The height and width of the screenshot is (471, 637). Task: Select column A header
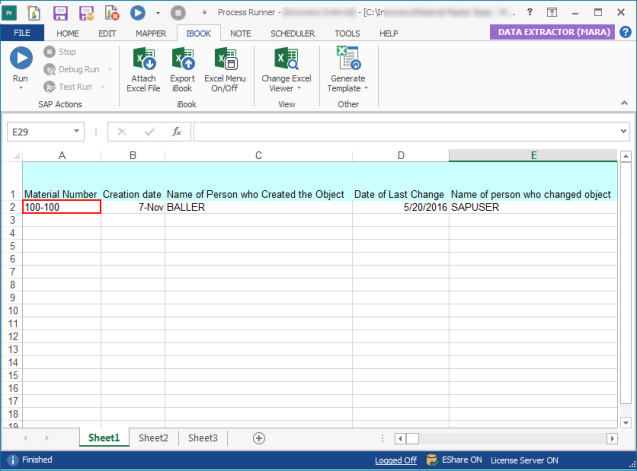62,156
